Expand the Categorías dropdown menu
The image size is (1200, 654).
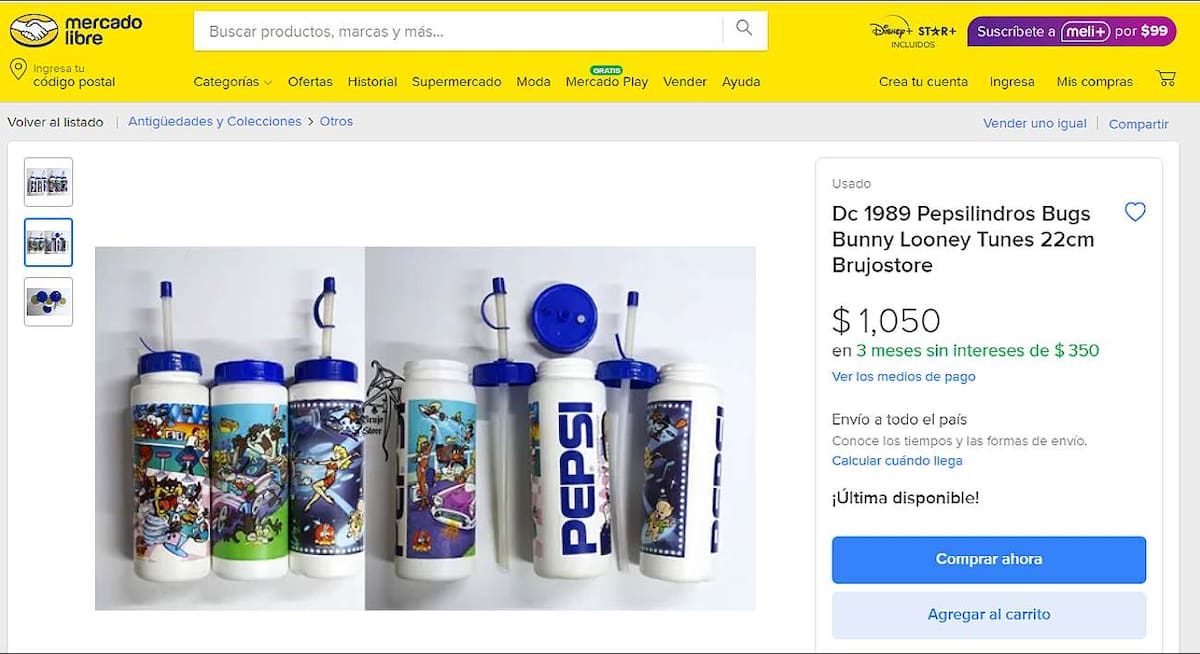click(232, 82)
